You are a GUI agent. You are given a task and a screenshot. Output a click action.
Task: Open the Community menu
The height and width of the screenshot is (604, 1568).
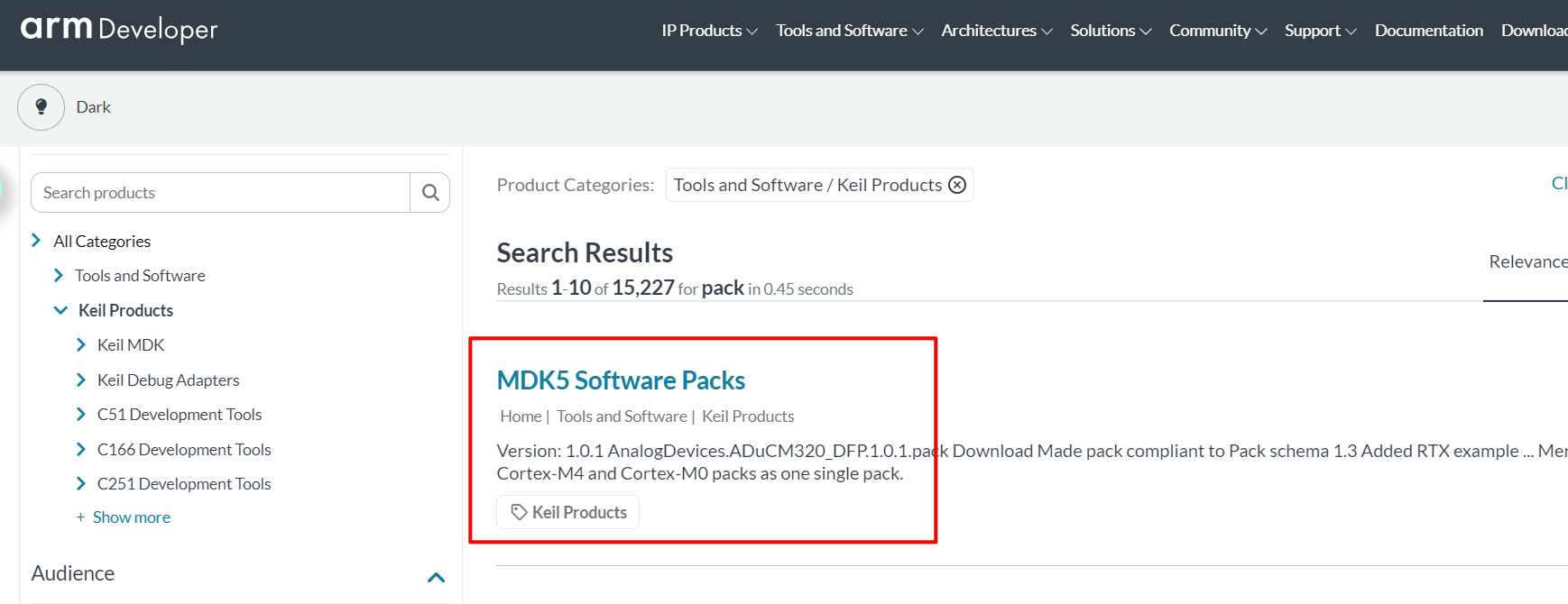tap(1218, 31)
